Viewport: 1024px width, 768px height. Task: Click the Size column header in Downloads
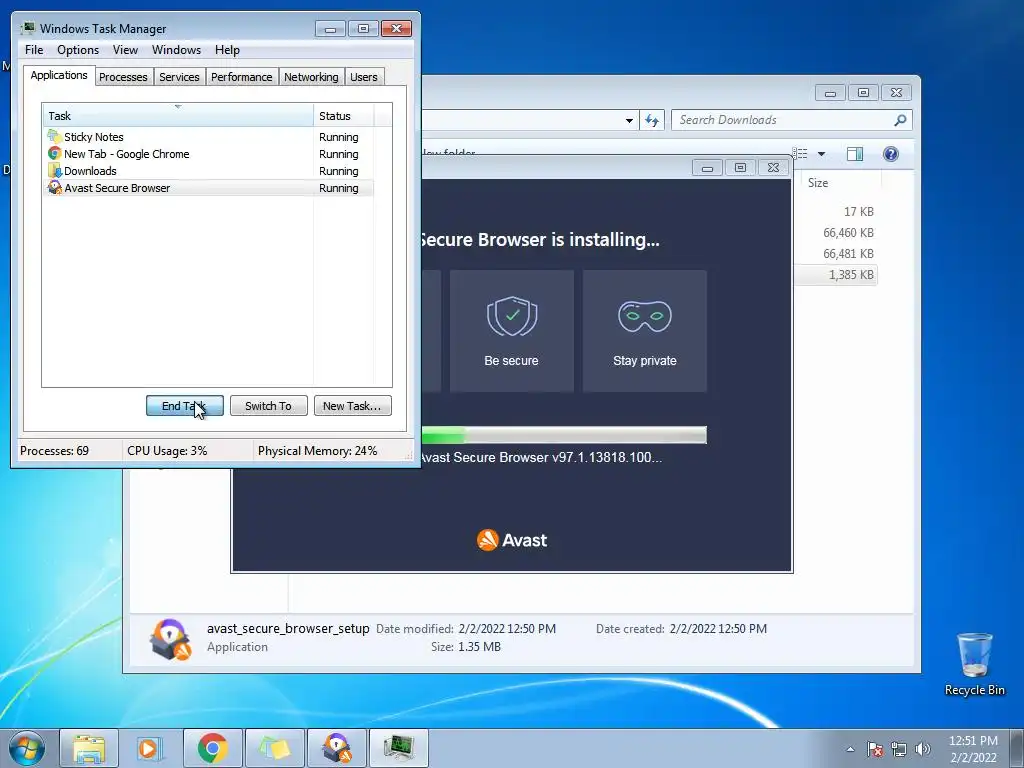[840, 183]
